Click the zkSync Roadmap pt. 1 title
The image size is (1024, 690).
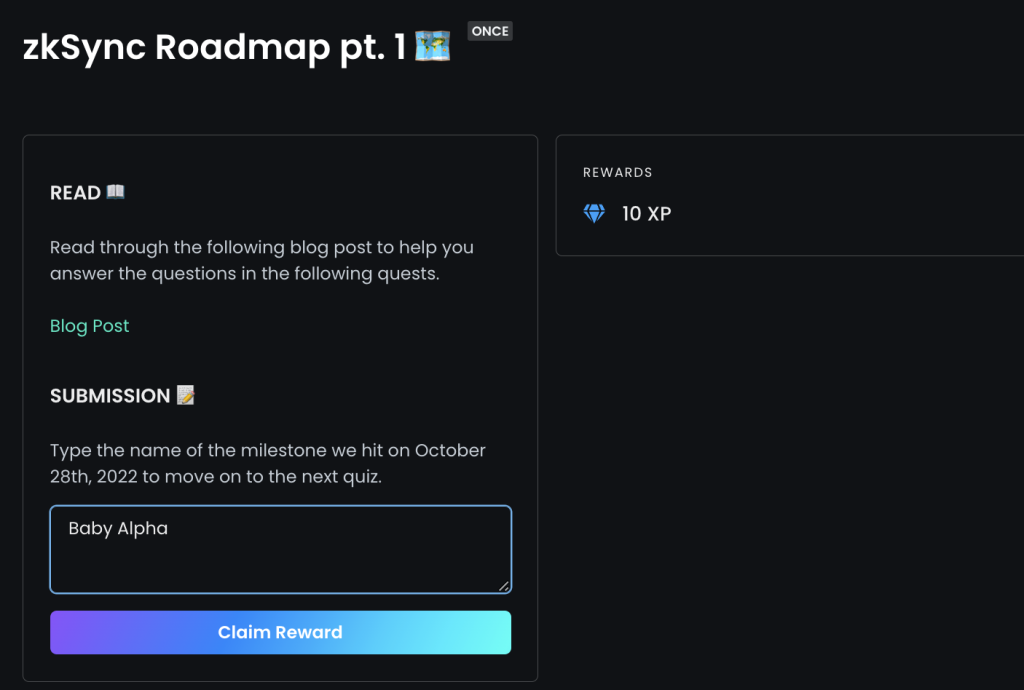click(x=214, y=48)
